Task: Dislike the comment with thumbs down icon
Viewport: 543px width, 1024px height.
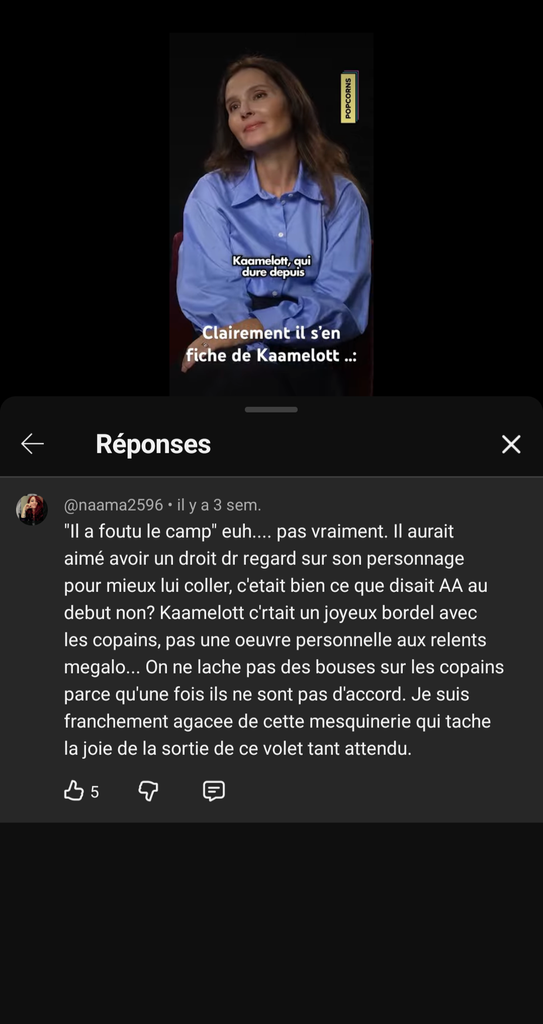Action: pyautogui.click(x=148, y=791)
